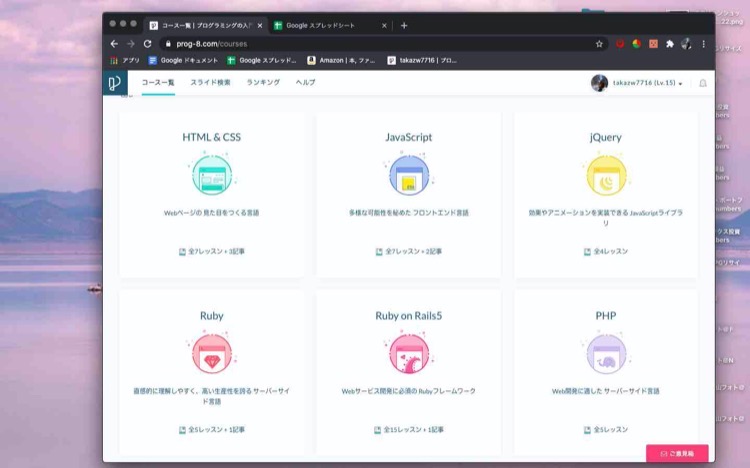Open the Google スプレッド bookmark

(262, 60)
